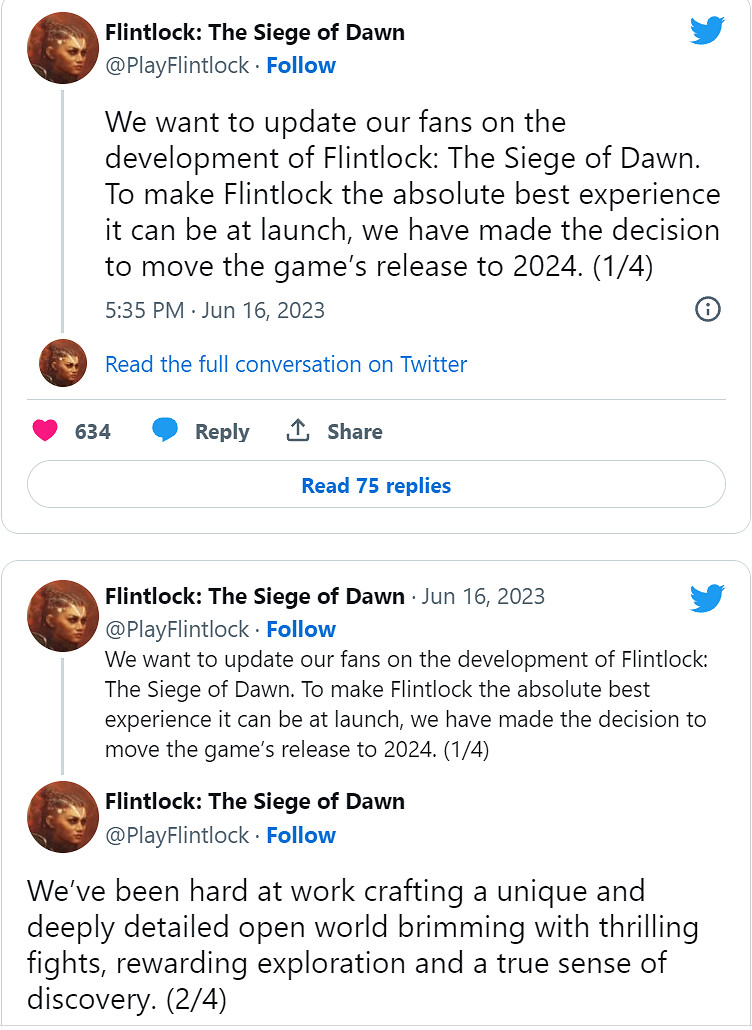Image resolution: width=752 pixels, height=1030 pixels.
Task: Open the Flintlock avatar of the 2/4 reply tweet
Action: tap(62, 817)
